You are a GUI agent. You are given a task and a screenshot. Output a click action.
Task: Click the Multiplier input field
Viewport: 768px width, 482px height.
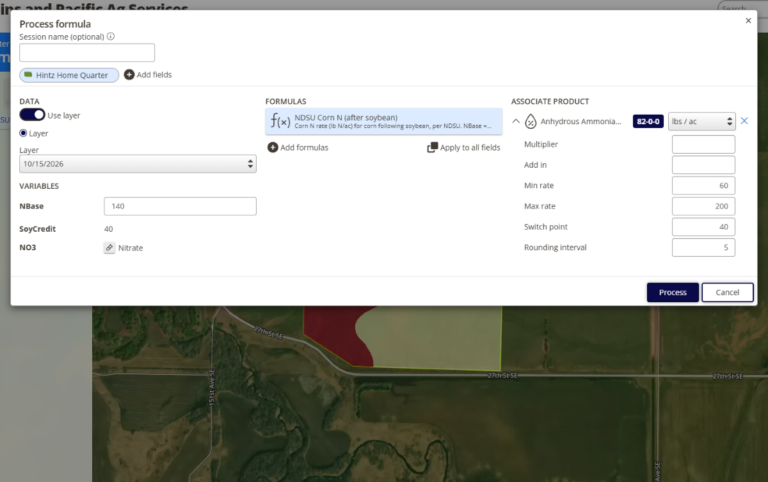click(703, 144)
